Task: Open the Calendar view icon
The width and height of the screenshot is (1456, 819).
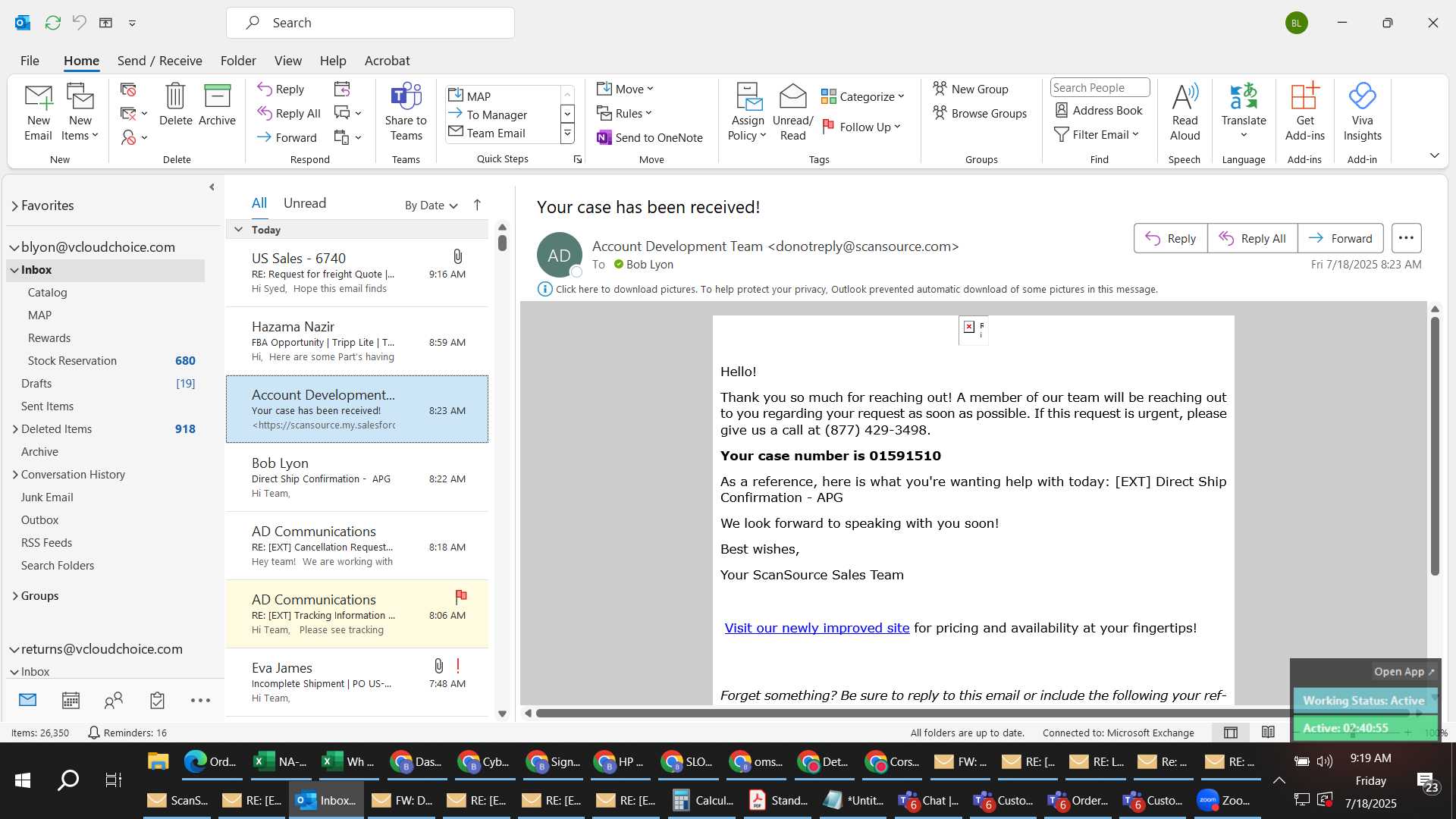Action: [x=71, y=701]
